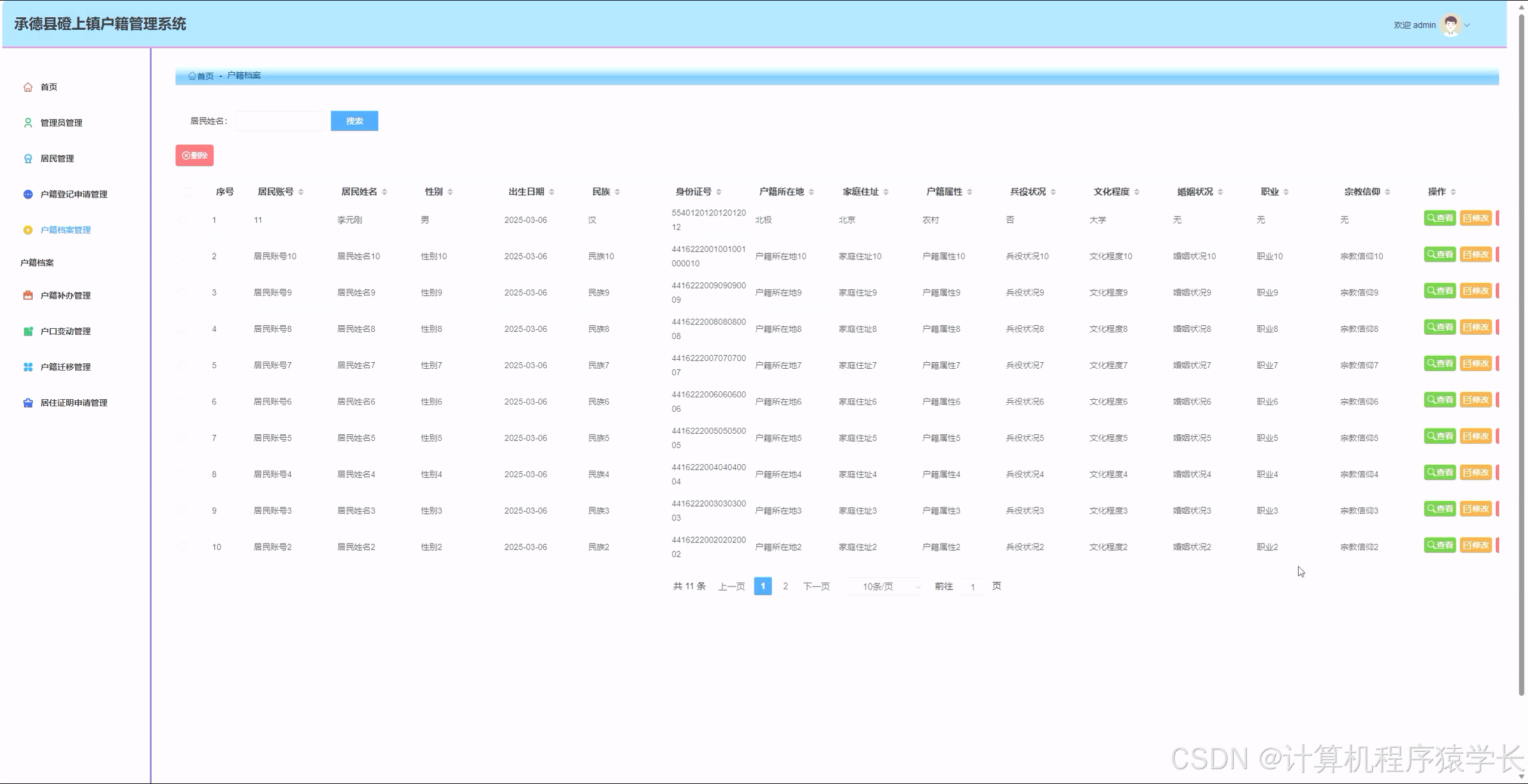
Task: Toggle the select-all checkbox in table header
Action: pyautogui.click(x=187, y=192)
